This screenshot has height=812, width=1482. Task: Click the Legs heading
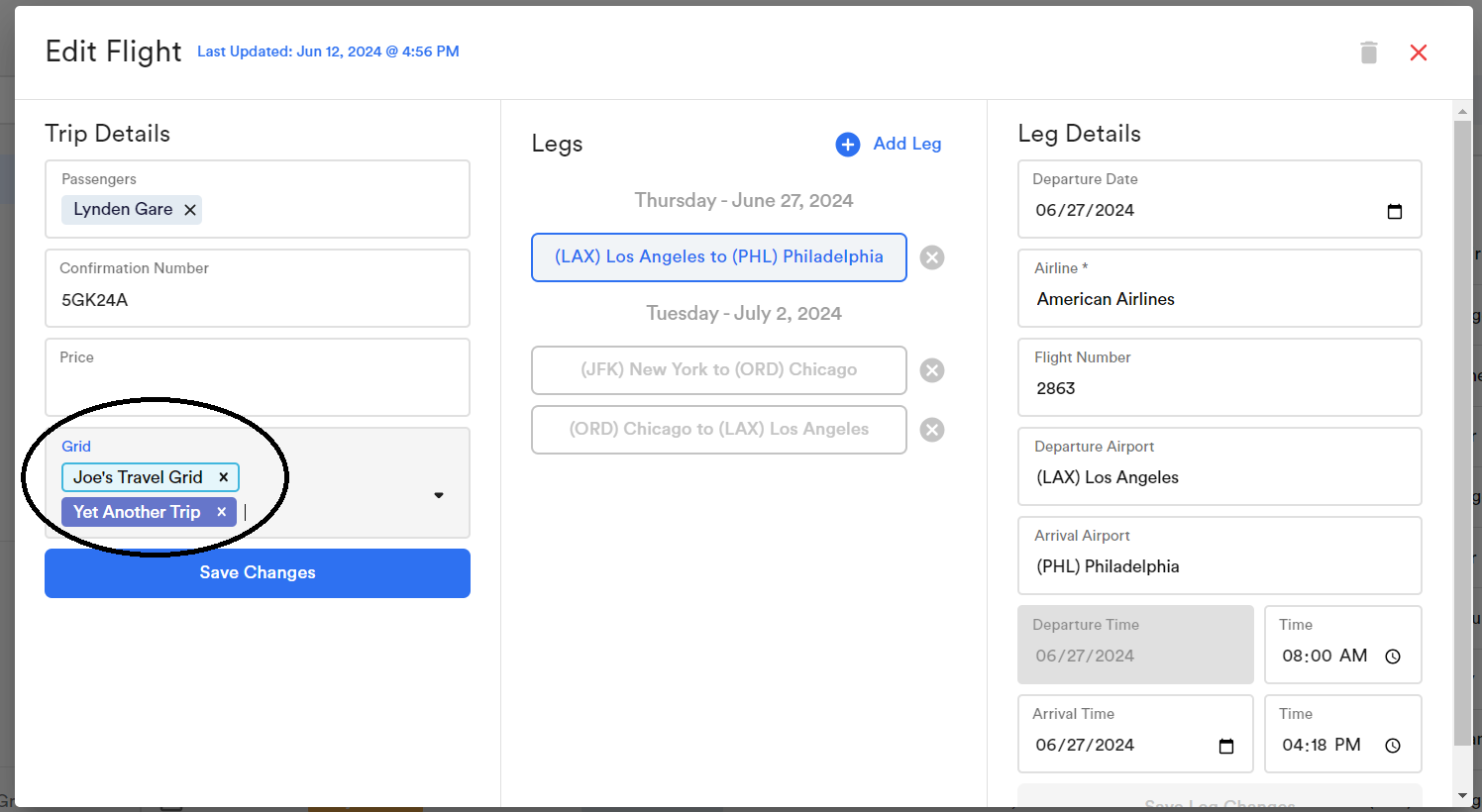(557, 145)
